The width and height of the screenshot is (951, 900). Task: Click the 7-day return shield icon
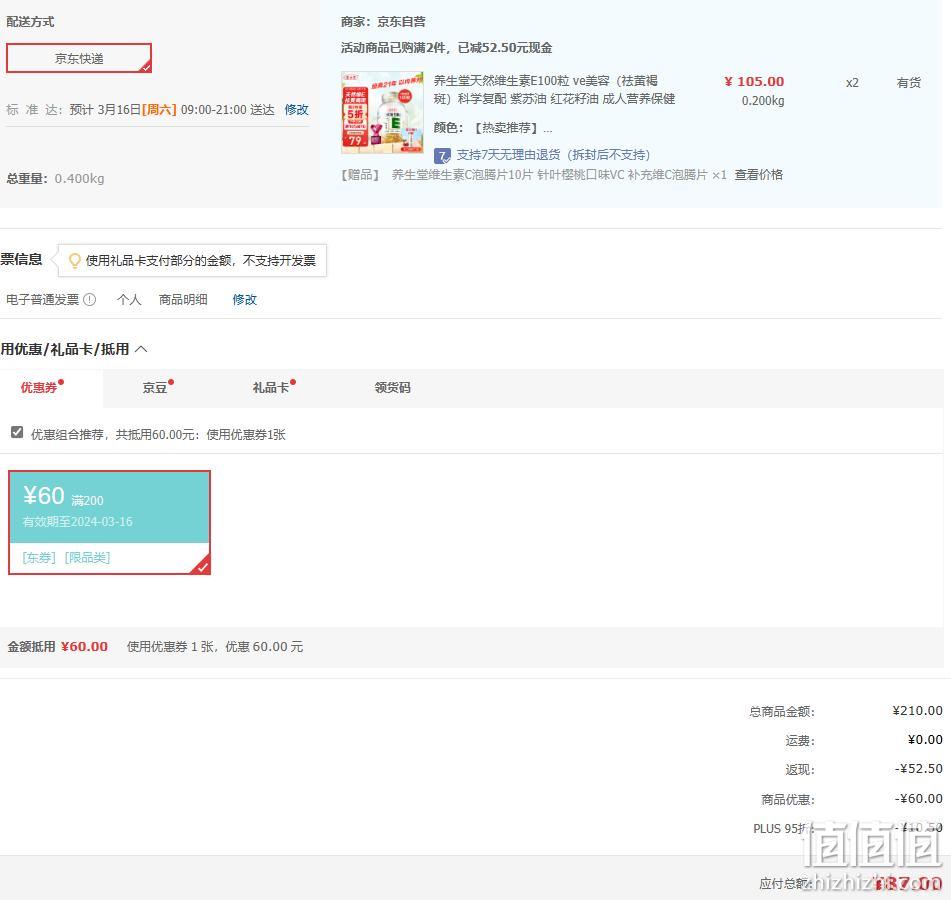tap(442, 156)
